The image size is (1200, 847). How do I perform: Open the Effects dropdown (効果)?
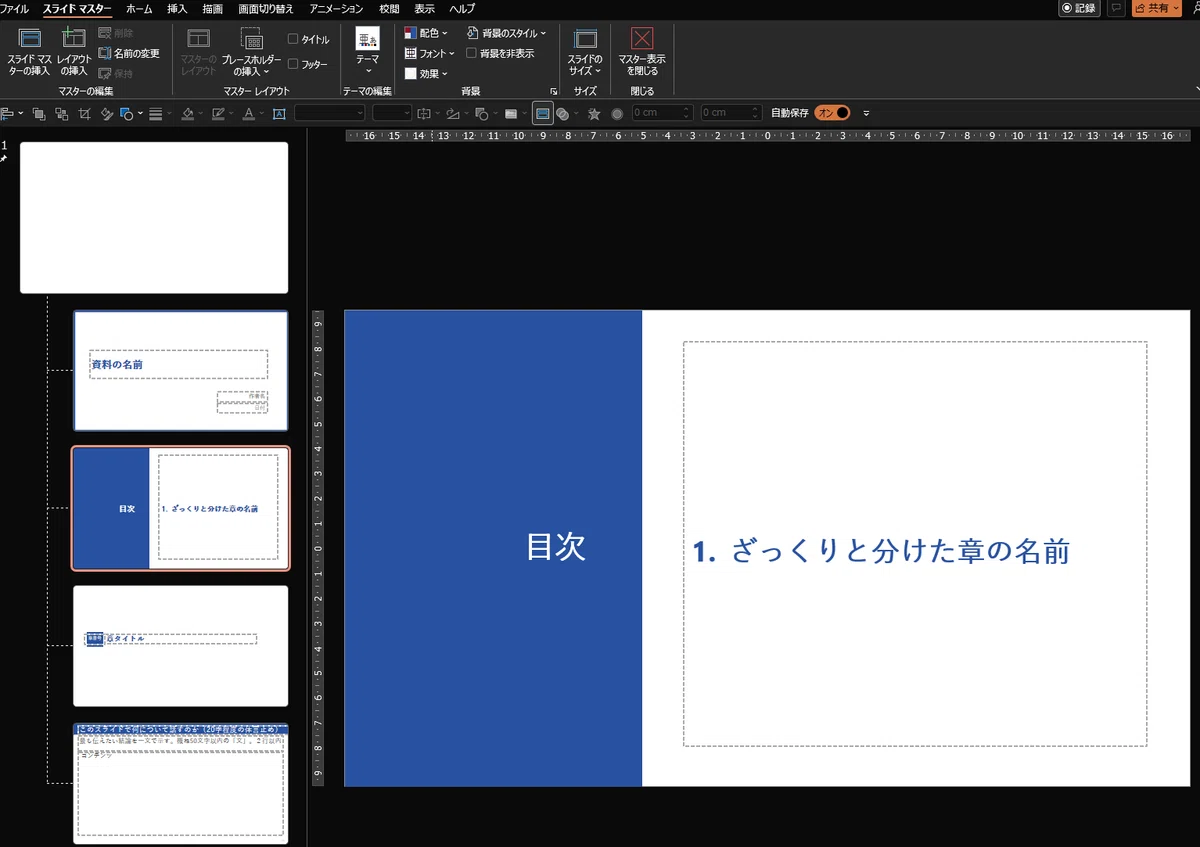click(426, 73)
